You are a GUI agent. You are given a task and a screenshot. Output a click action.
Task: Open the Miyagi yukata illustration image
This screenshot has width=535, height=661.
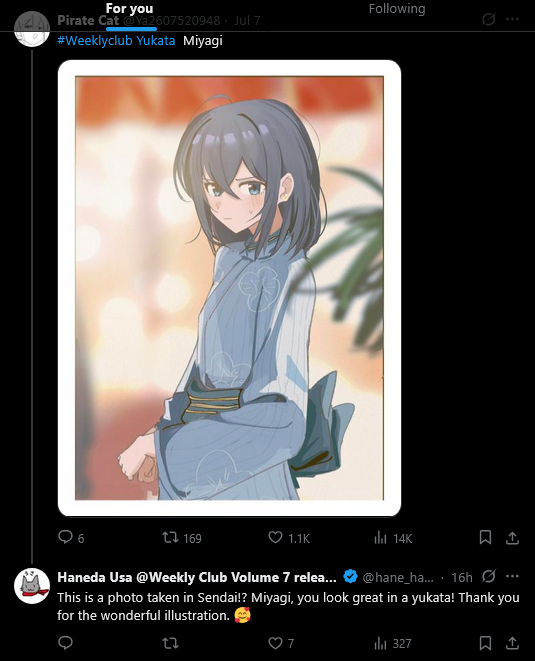click(x=229, y=288)
